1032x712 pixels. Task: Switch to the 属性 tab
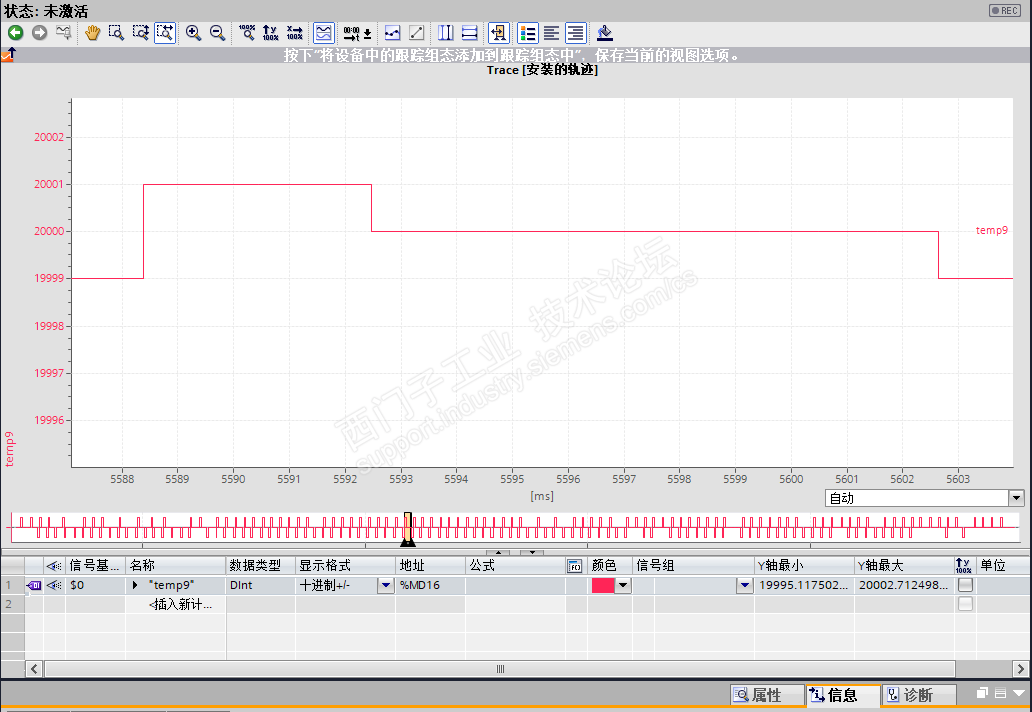(766, 695)
